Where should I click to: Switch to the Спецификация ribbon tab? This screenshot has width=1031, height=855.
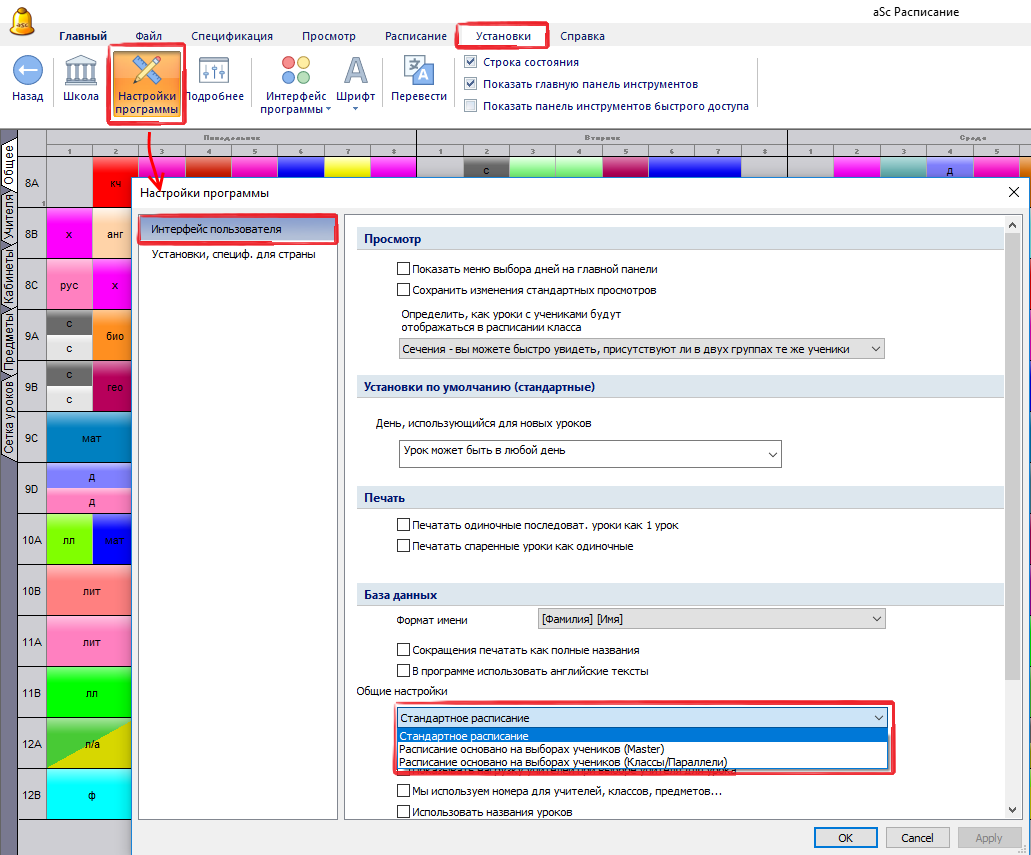[231, 36]
